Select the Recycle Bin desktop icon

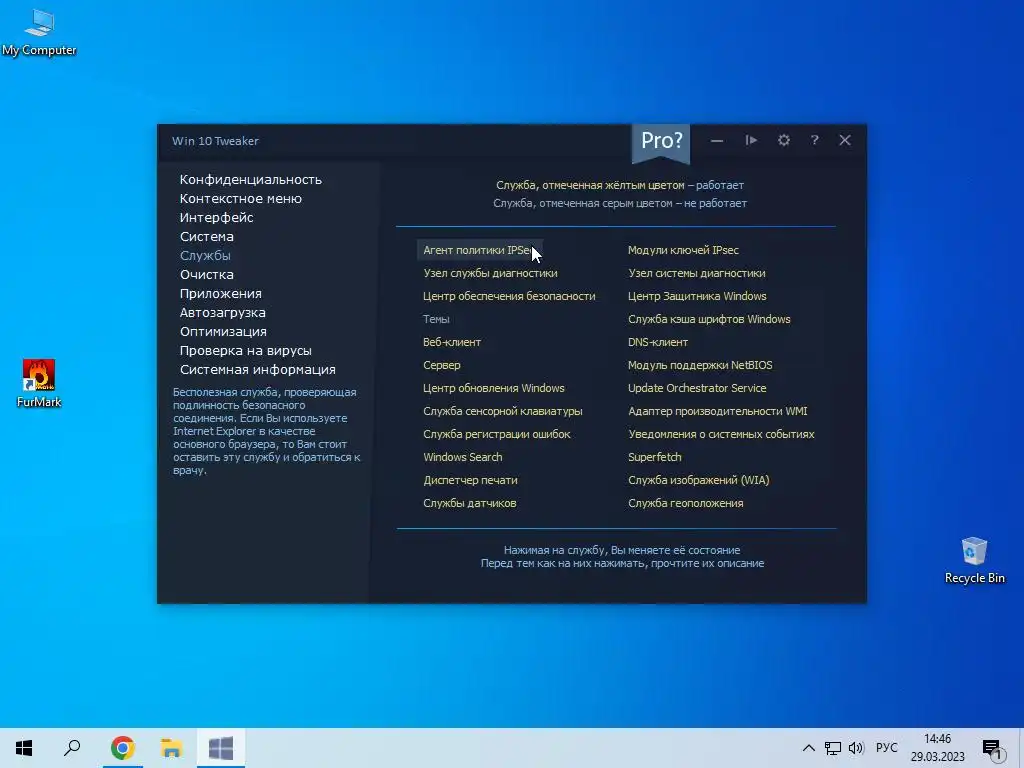click(974, 560)
